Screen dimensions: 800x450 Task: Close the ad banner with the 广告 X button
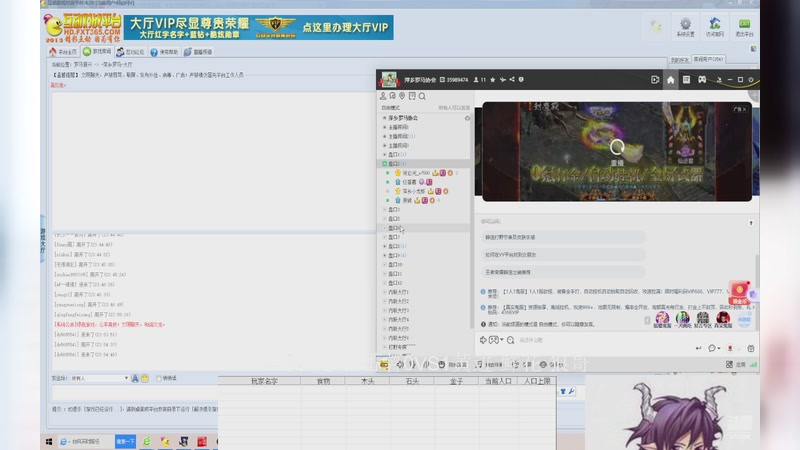pos(740,109)
